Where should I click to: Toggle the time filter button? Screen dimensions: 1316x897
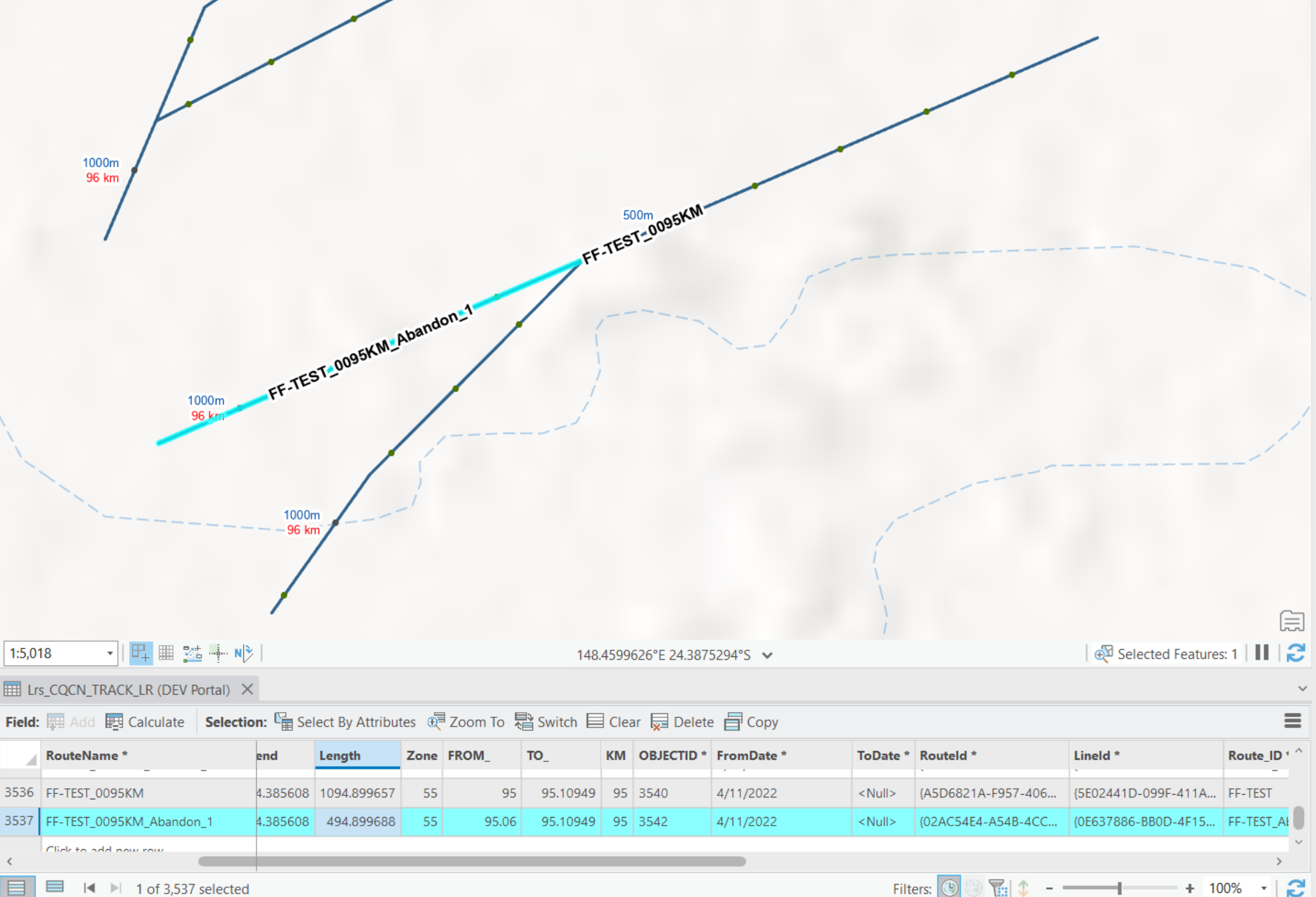click(x=949, y=888)
